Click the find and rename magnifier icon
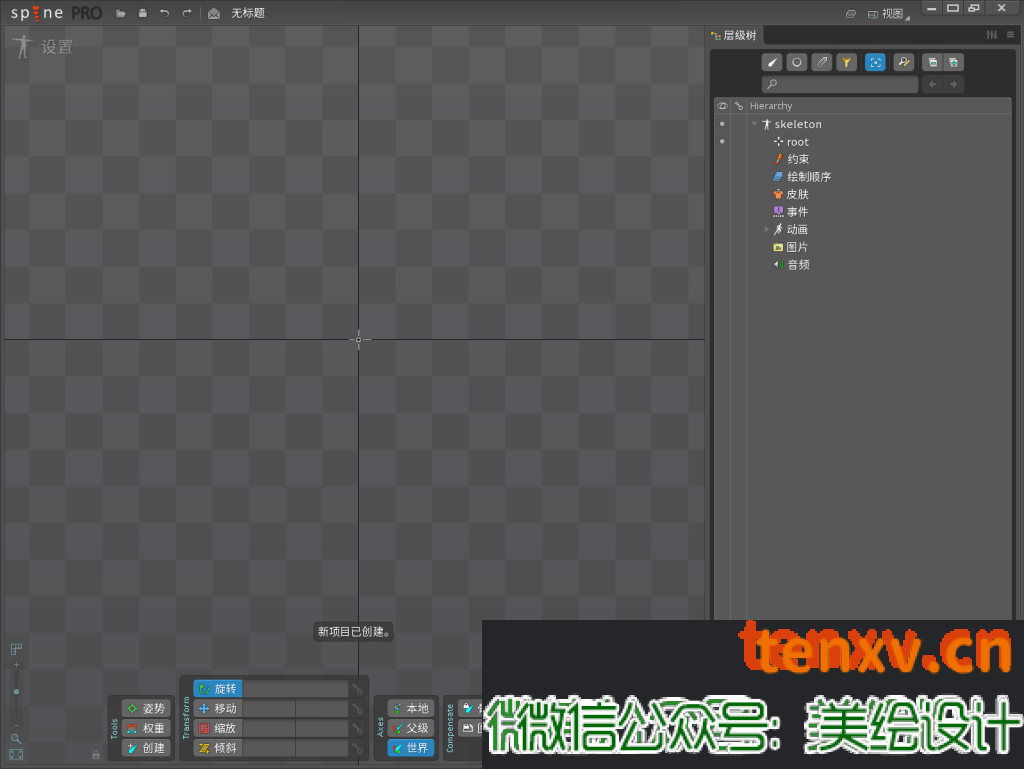The width and height of the screenshot is (1024, 769). click(x=903, y=62)
